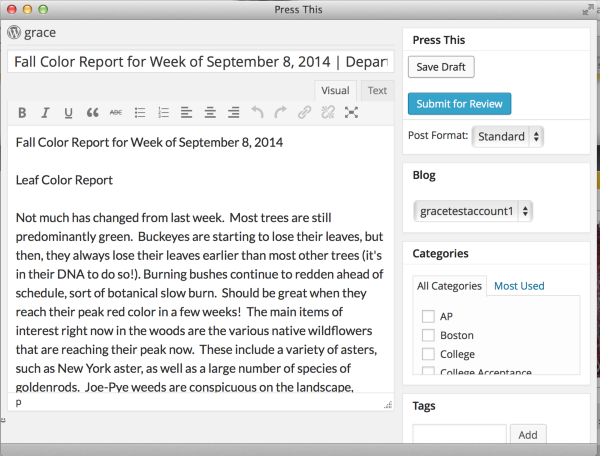Open the gracetestaccount1 blog selector

tap(472, 211)
